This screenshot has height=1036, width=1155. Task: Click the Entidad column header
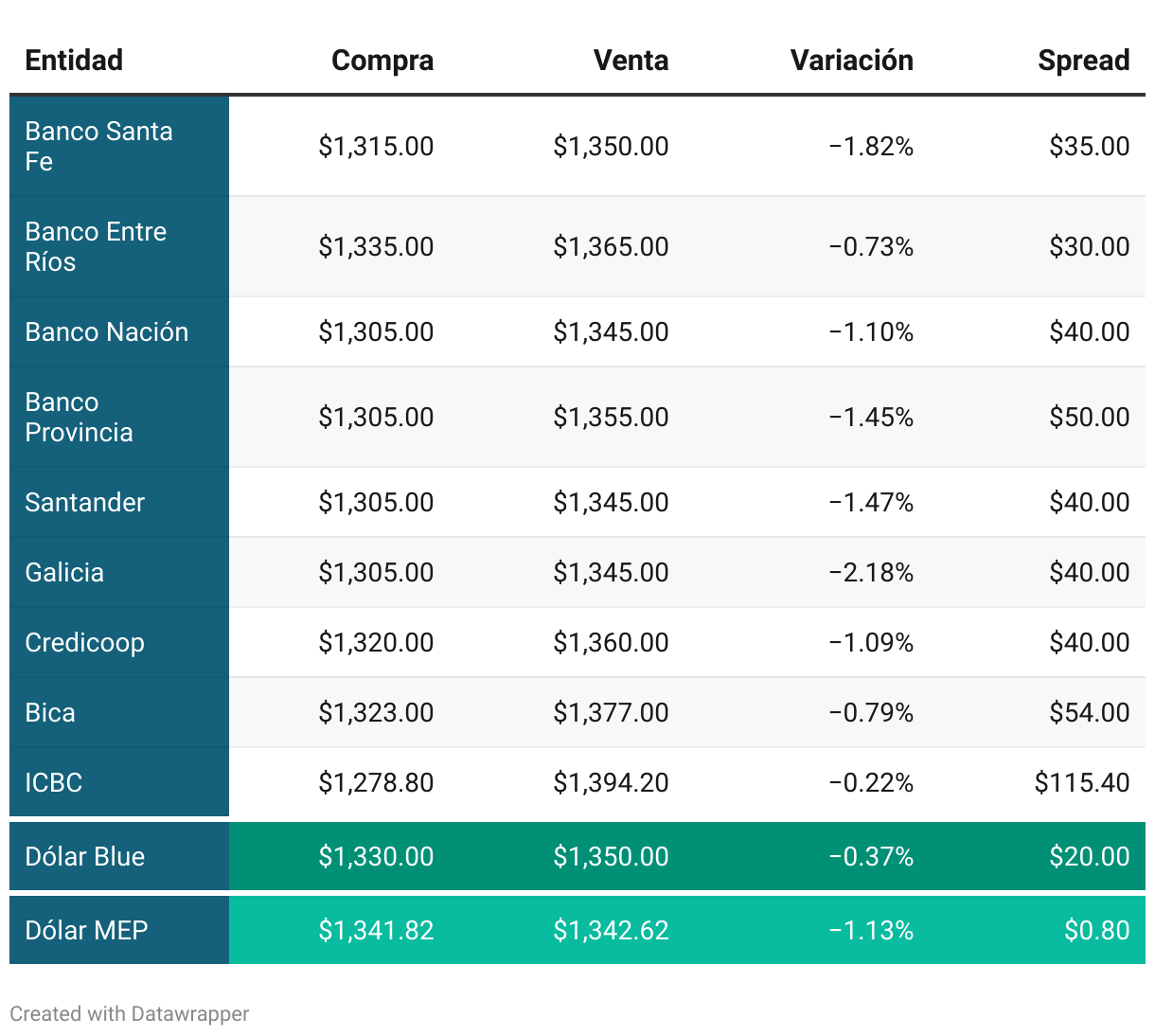point(74,61)
